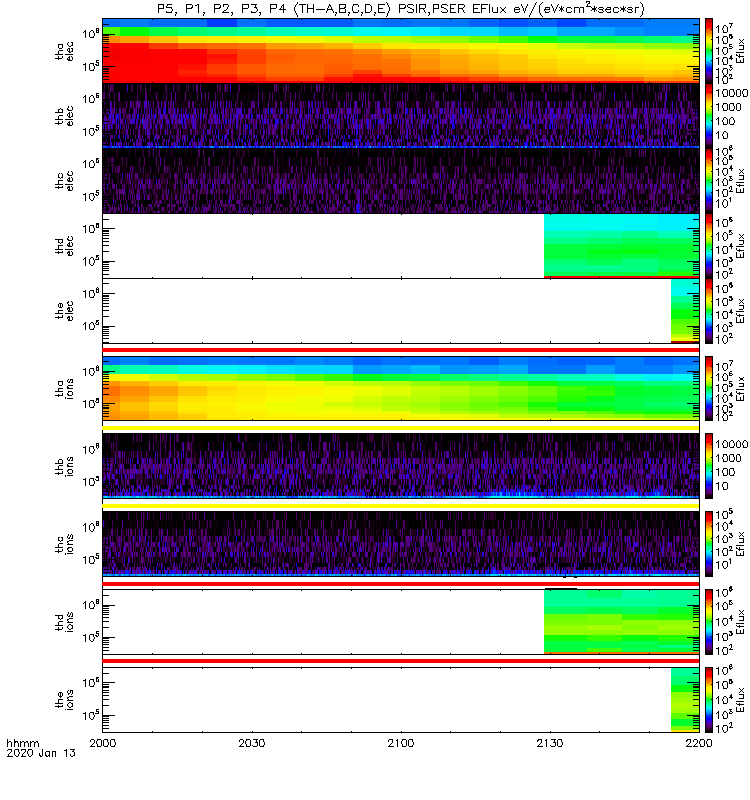The height and width of the screenshot is (800, 750).
Task: Select the 'thb elec' panel label
Action: [64, 116]
